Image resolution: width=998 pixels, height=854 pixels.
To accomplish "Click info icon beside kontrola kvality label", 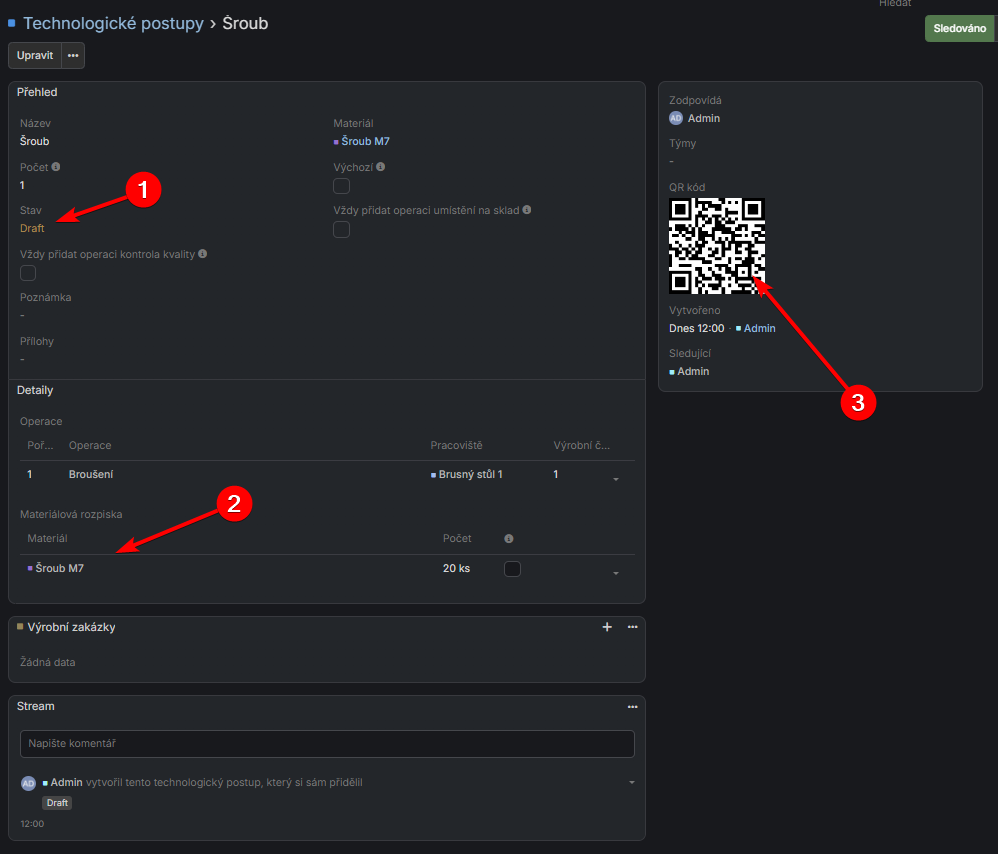I will coord(202,254).
